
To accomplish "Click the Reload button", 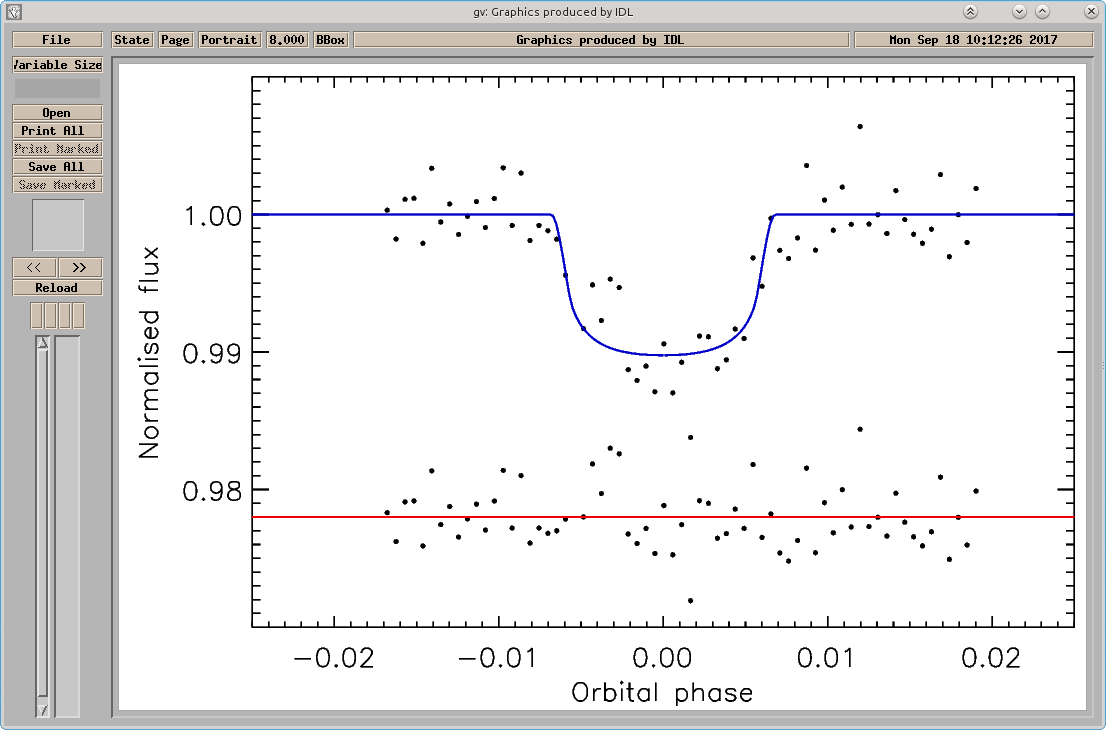I will pos(57,288).
